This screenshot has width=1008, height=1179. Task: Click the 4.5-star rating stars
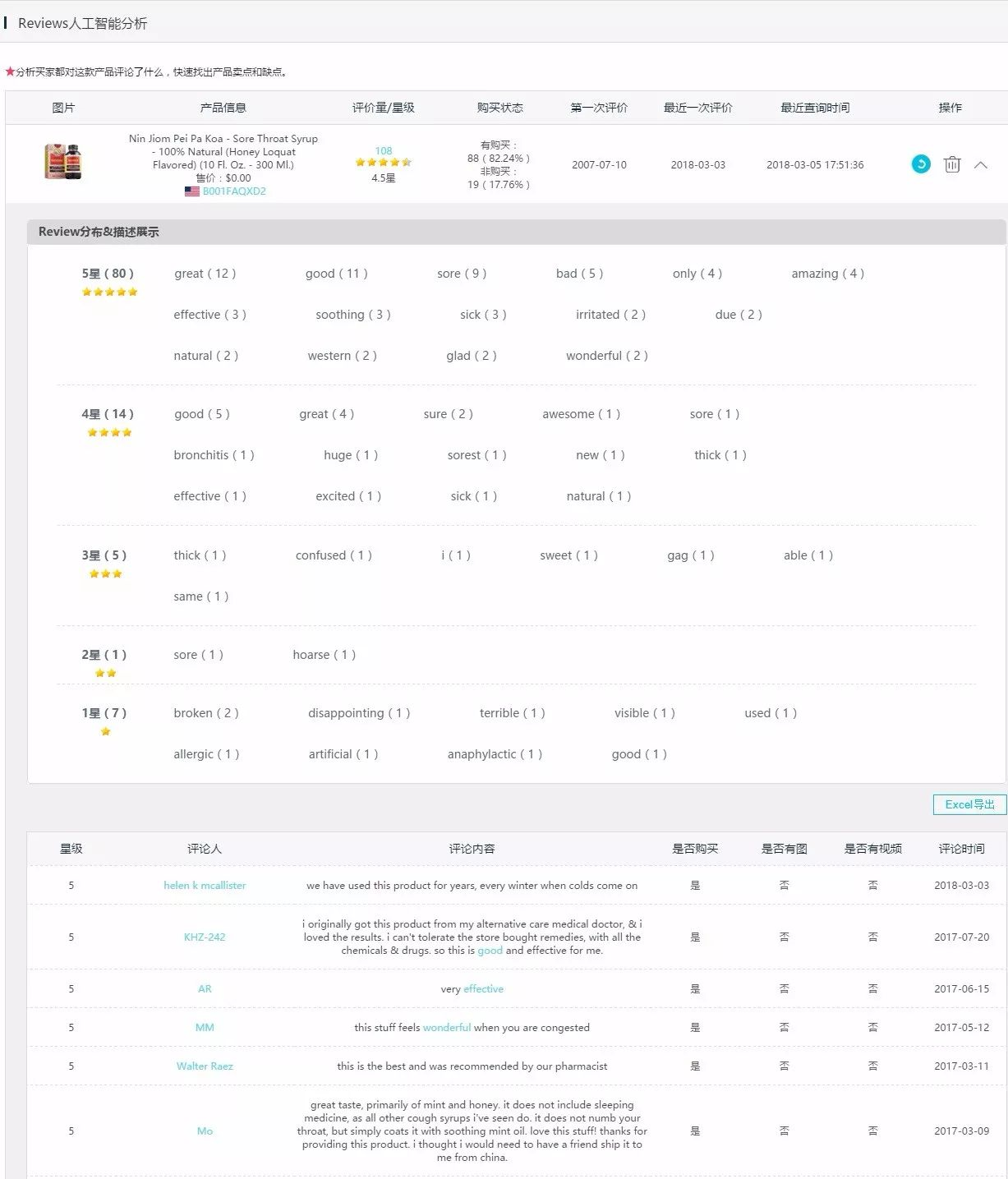383,163
